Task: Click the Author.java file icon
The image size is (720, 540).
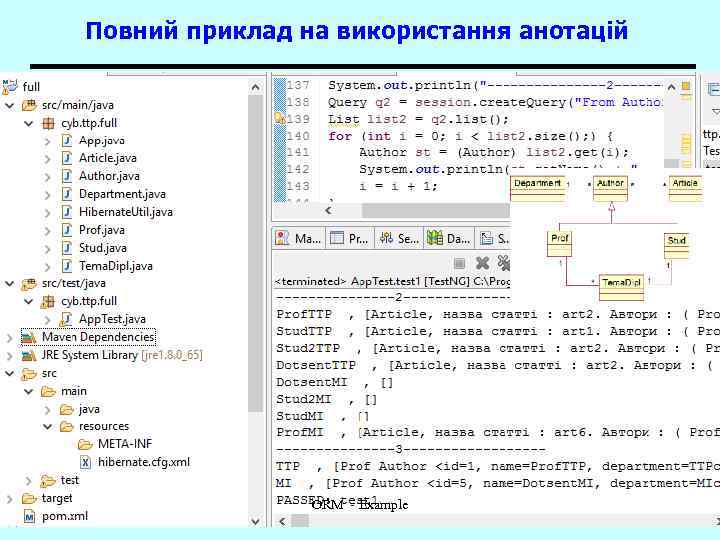Action: click(67, 176)
